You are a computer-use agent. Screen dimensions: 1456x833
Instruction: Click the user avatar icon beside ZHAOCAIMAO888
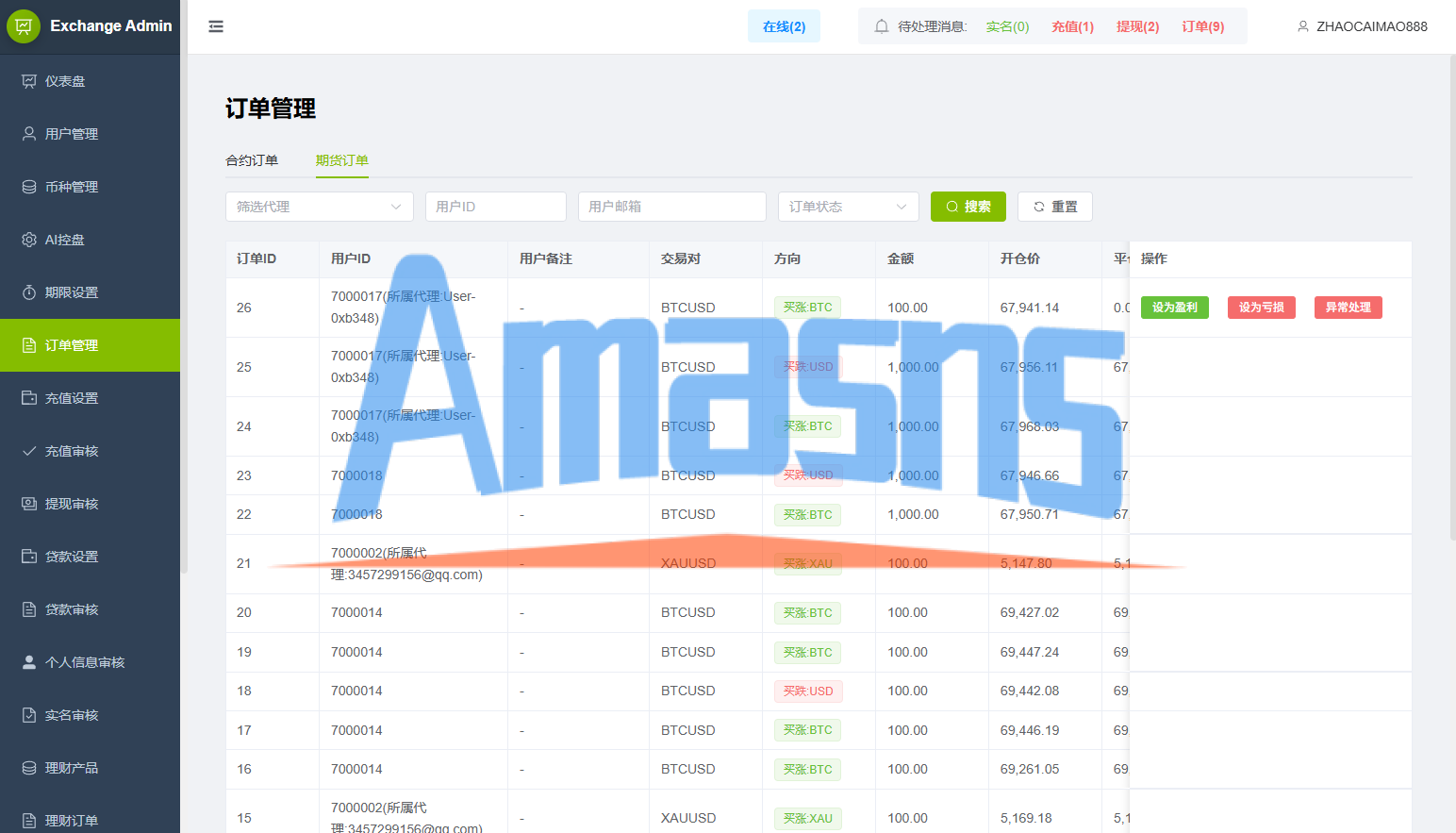click(x=1303, y=26)
